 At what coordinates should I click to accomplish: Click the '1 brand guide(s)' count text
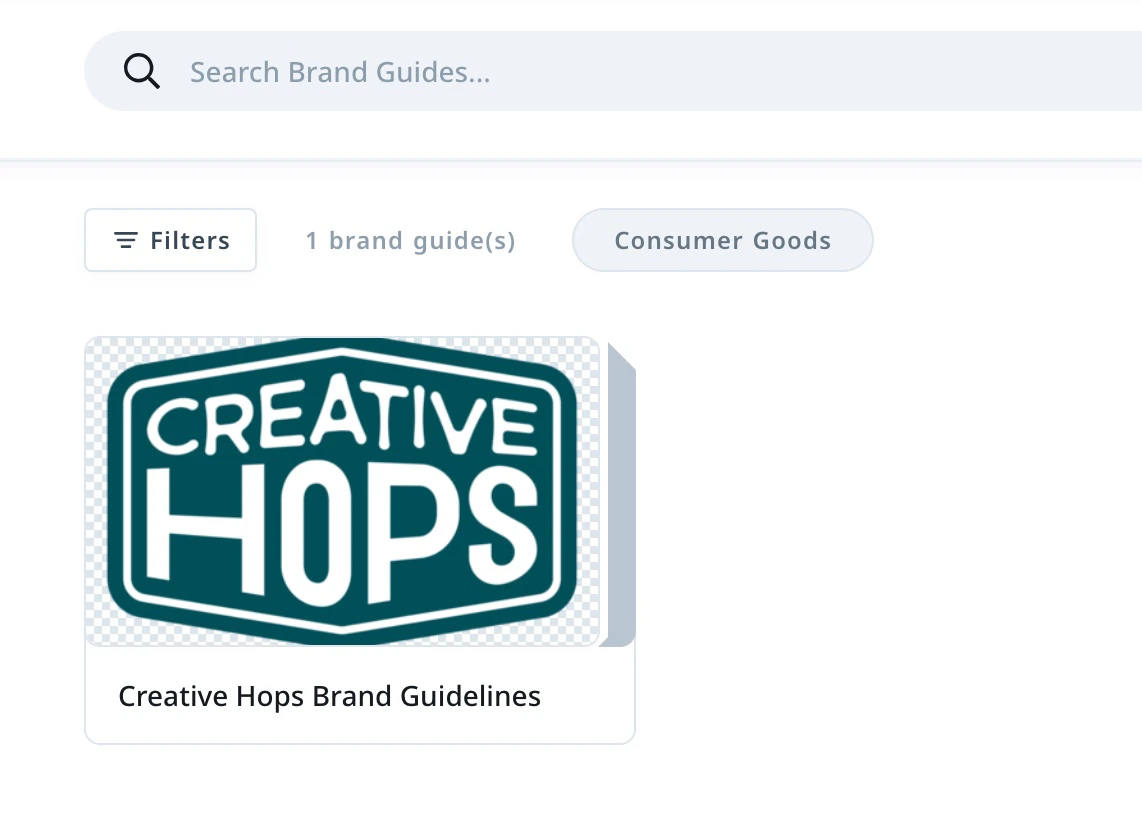411,241
